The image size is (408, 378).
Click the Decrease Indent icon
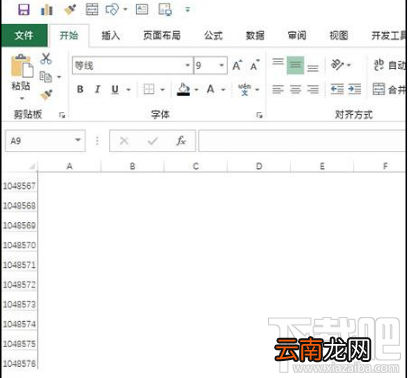(x=337, y=89)
